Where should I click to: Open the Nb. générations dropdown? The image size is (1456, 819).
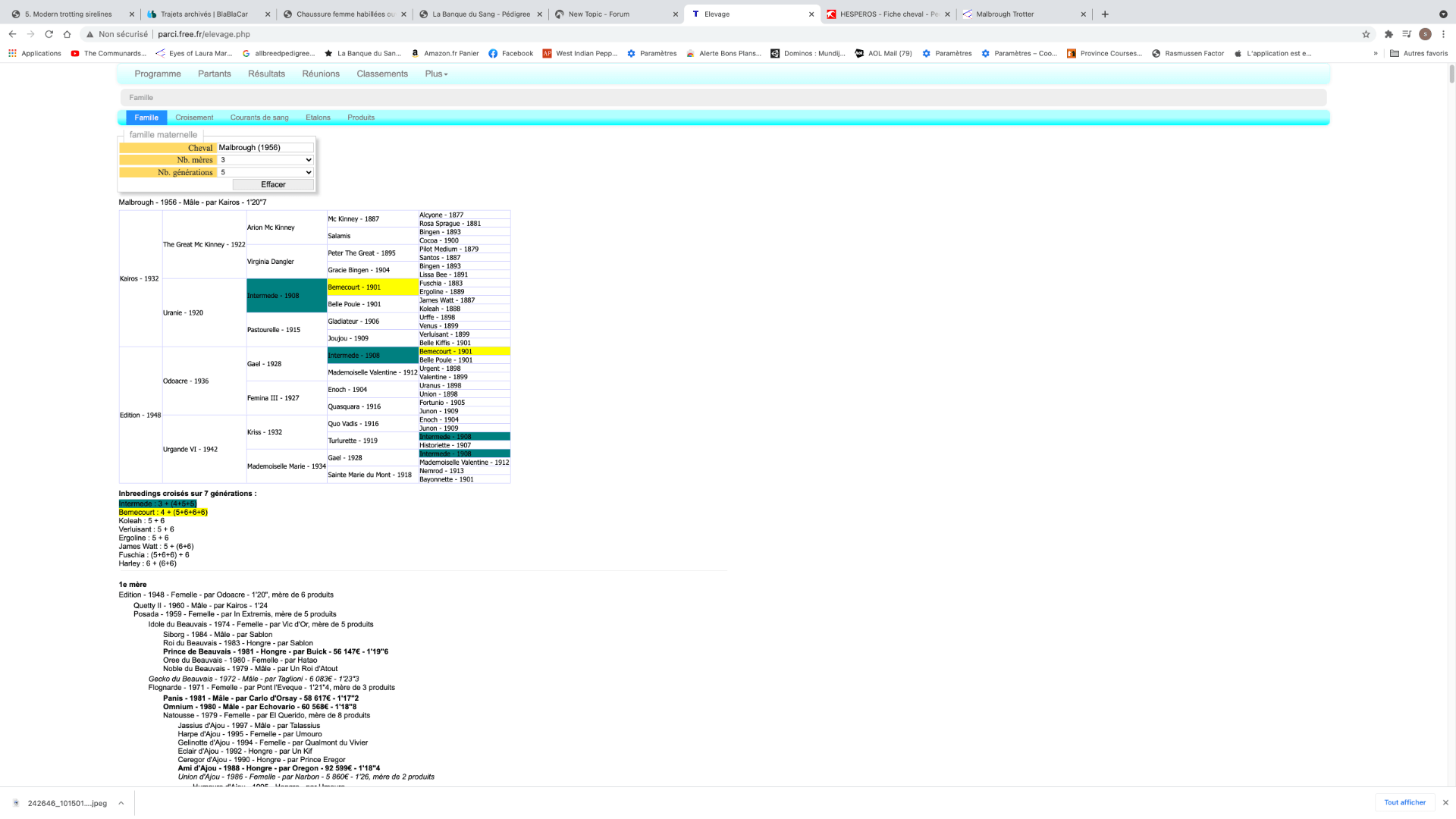point(265,172)
